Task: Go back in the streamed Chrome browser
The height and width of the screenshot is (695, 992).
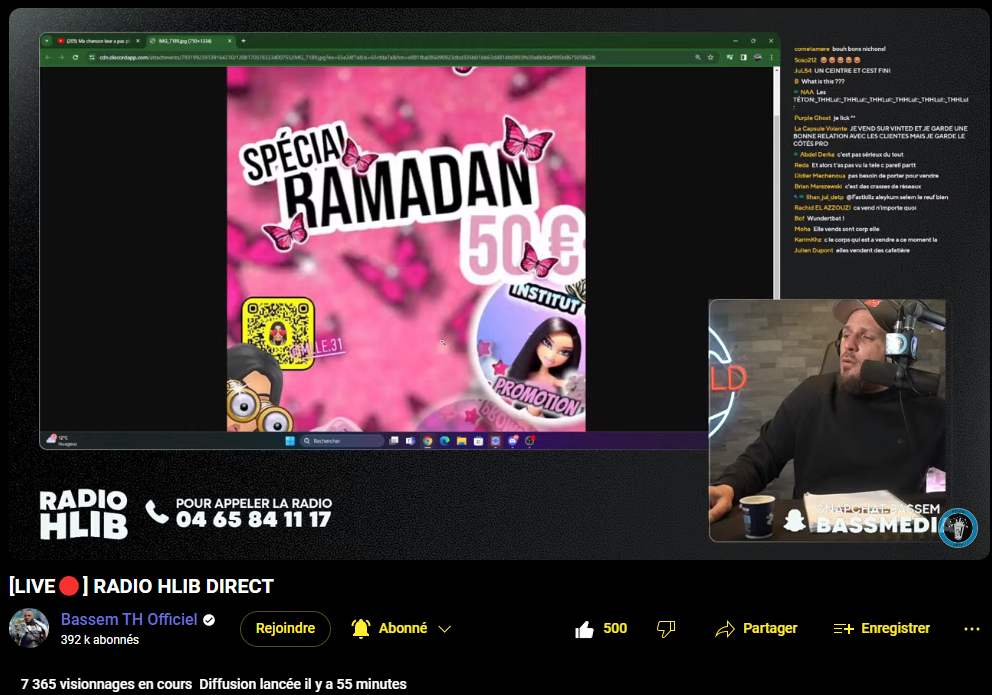Action: pyautogui.click(x=47, y=58)
